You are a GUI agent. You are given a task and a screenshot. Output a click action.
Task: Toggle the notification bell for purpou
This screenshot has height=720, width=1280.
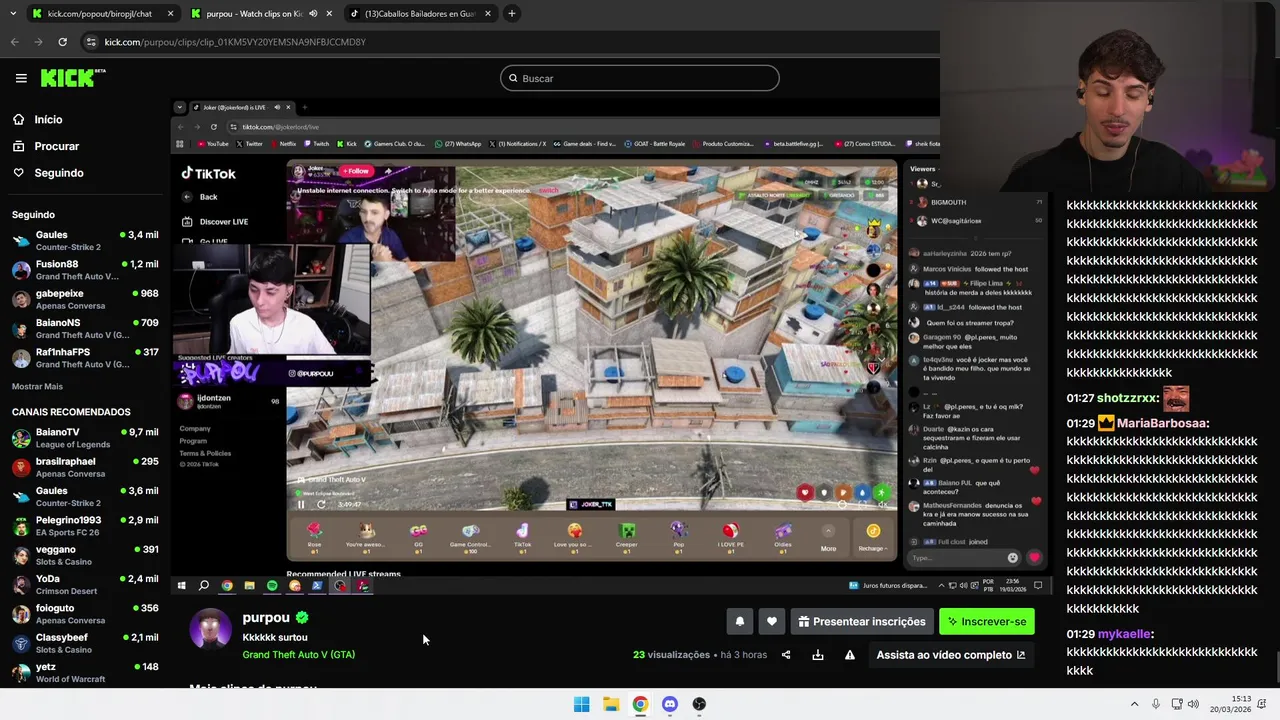[x=740, y=621]
